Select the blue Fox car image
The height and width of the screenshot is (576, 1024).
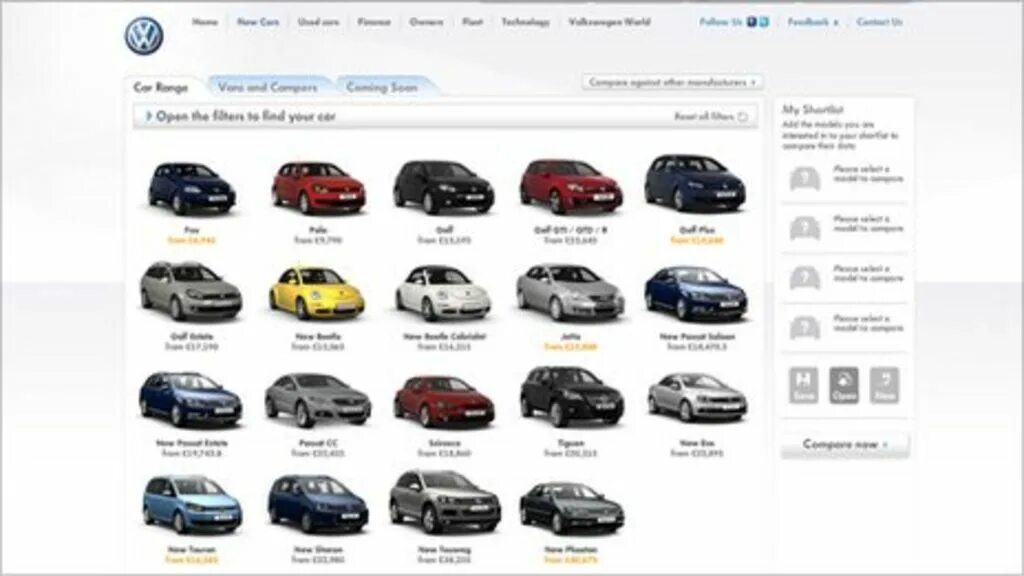[x=191, y=188]
